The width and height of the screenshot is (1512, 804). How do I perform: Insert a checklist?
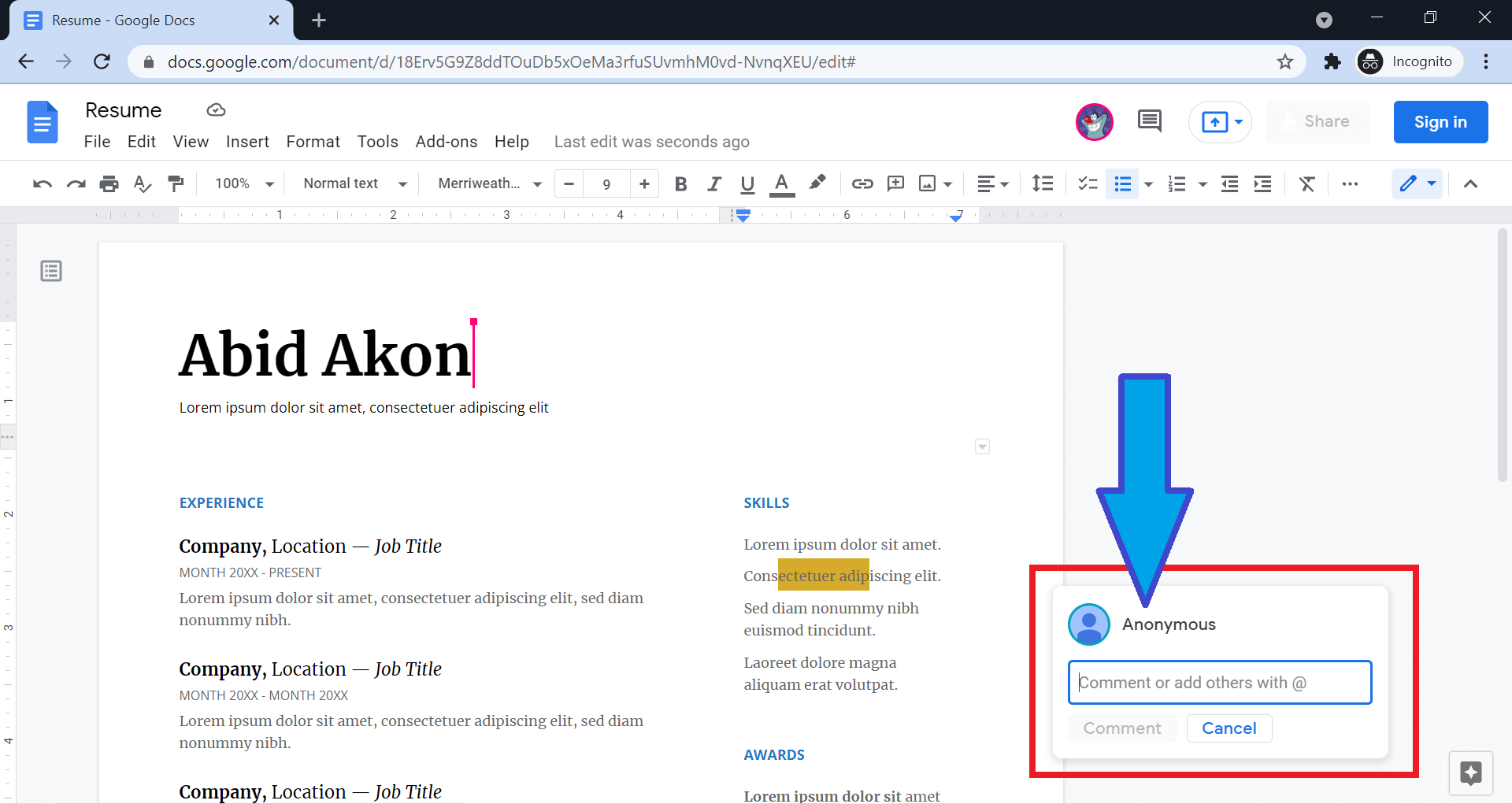click(x=1088, y=184)
